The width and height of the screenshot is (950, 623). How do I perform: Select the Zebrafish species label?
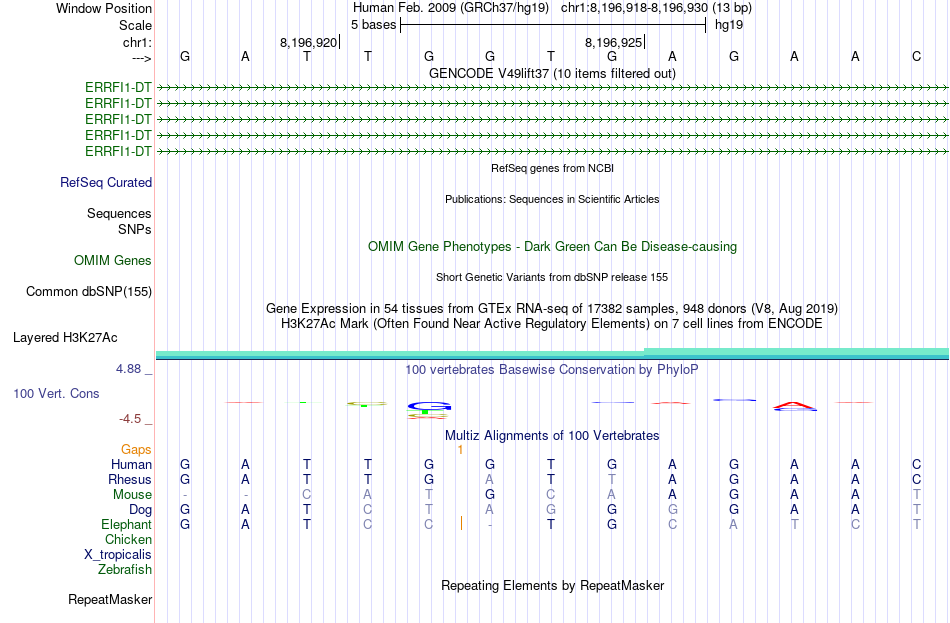(125, 570)
